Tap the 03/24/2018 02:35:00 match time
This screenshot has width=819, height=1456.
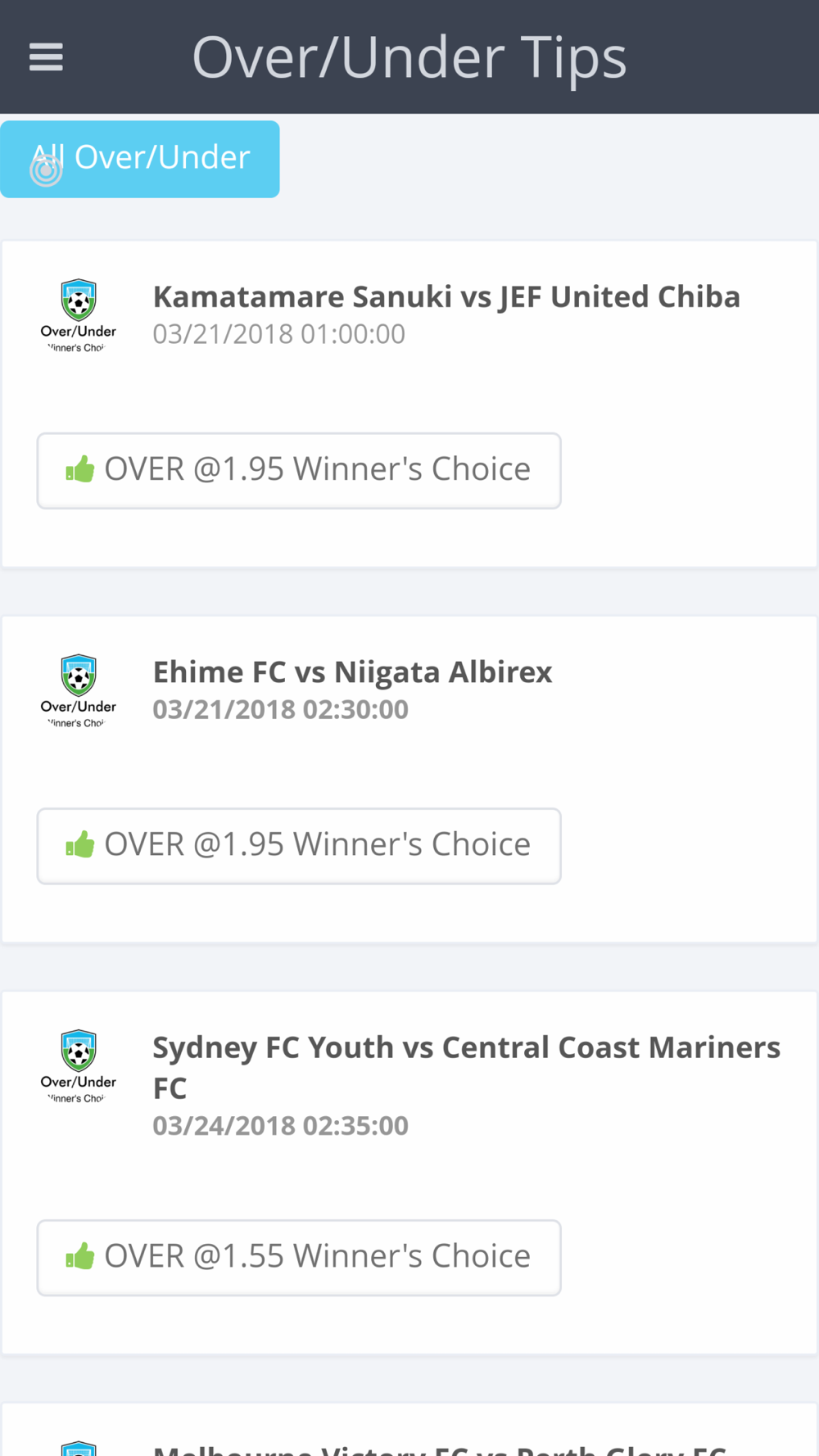pyautogui.click(x=280, y=1126)
